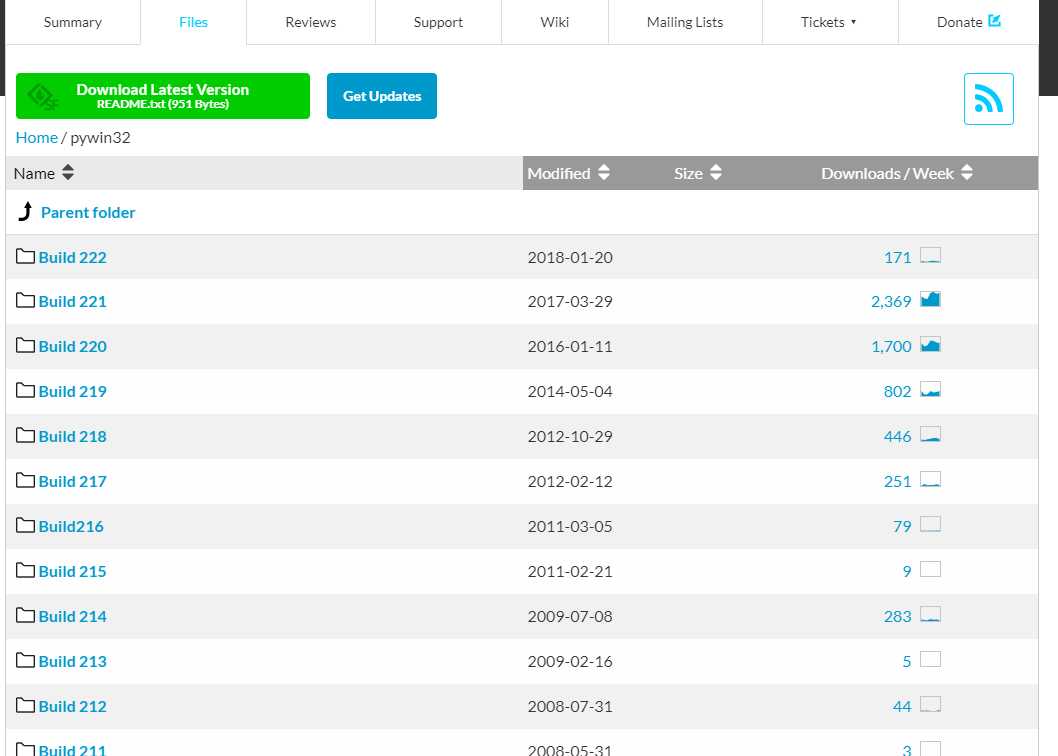The image size is (1058, 756).
Task: Open the Build 217 folder link
Action: (73, 481)
